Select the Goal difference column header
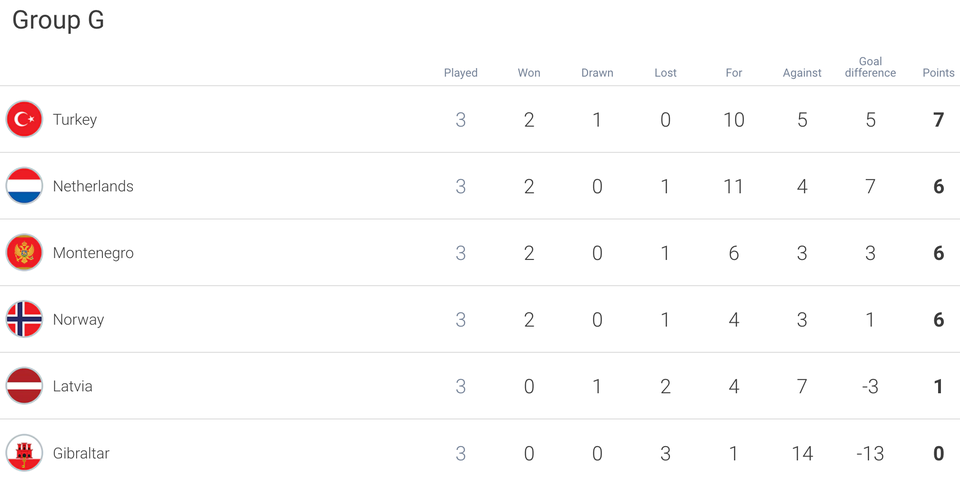The width and height of the screenshot is (960, 478). (x=870, y=67)
